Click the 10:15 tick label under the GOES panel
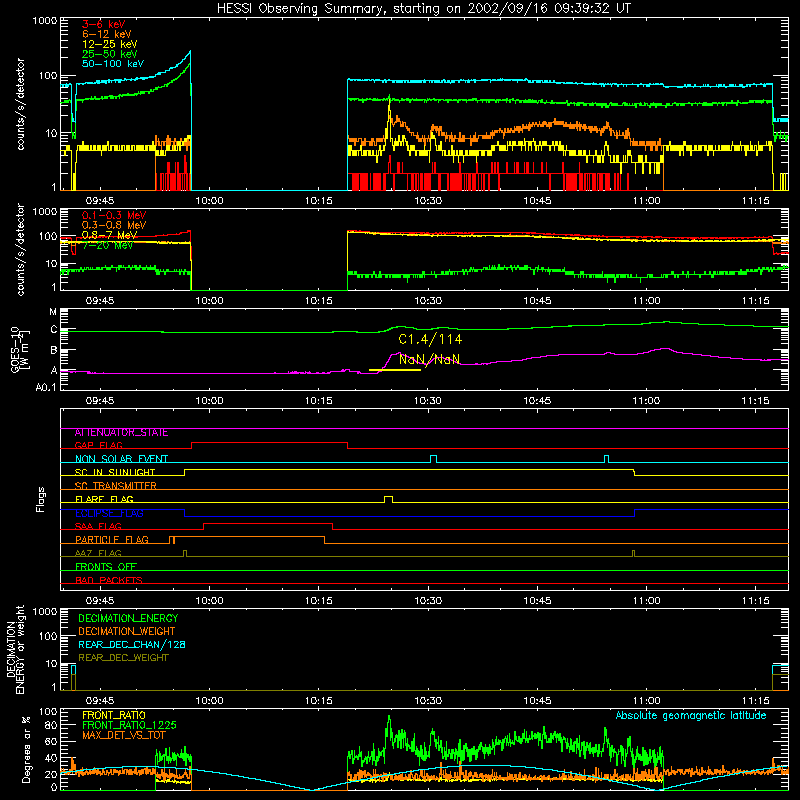The image size is (800, 800). point(318,401)
